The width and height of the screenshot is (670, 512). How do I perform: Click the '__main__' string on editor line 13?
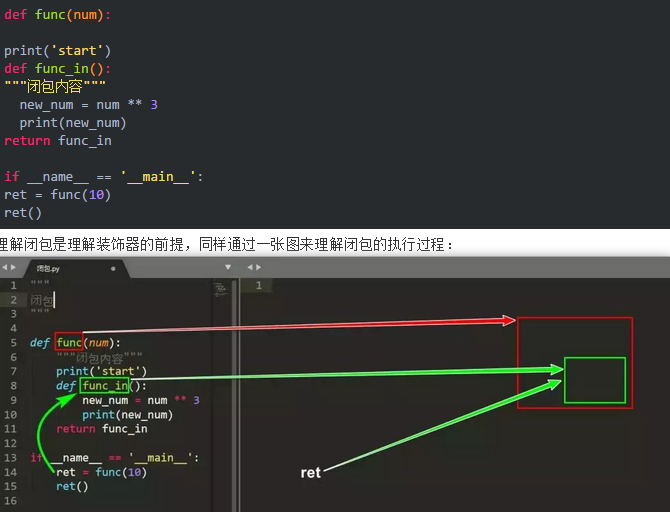coord(160,458)
